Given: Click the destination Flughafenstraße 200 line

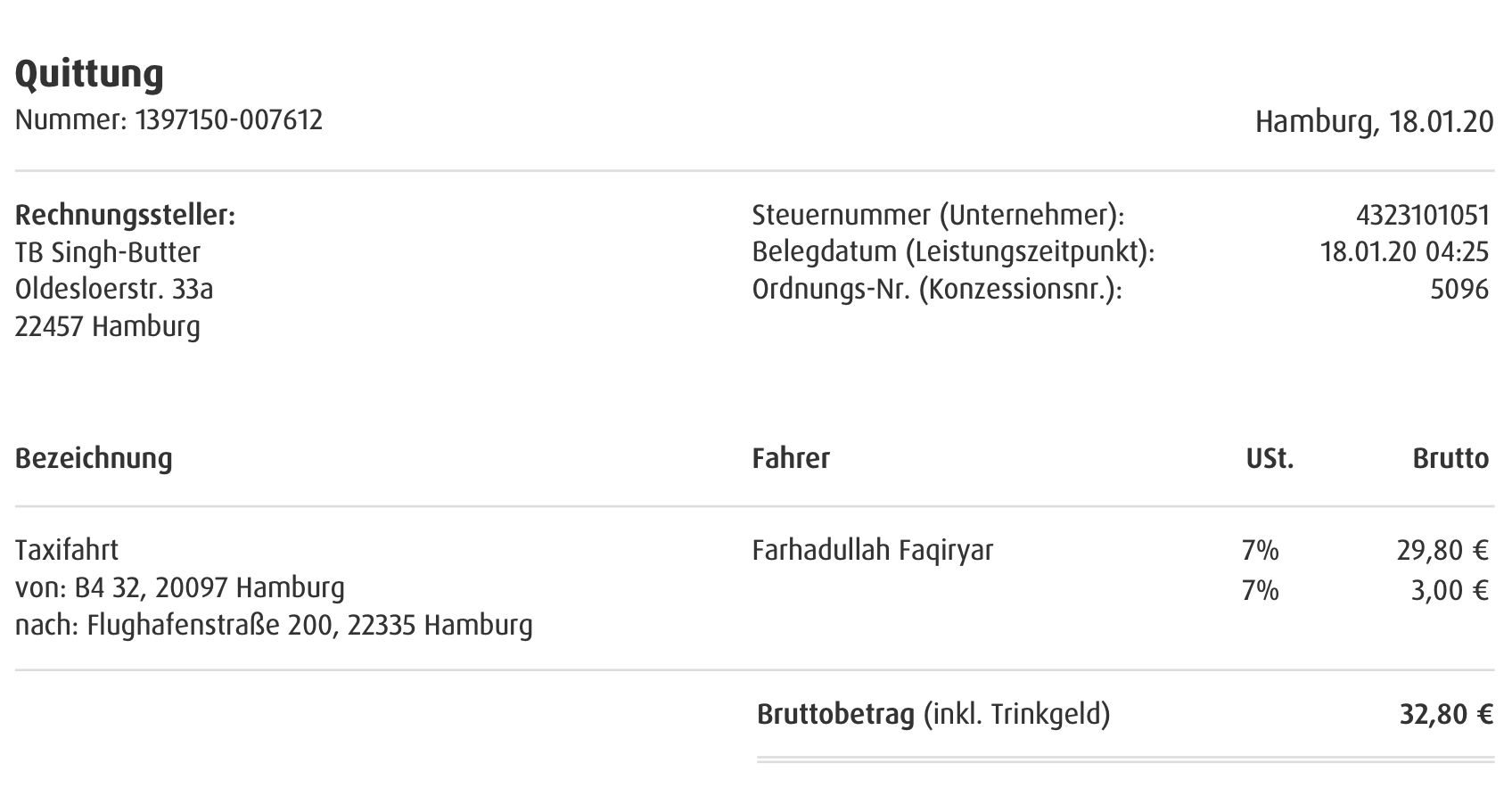Looking at the screenshot, I should point(274,625).
